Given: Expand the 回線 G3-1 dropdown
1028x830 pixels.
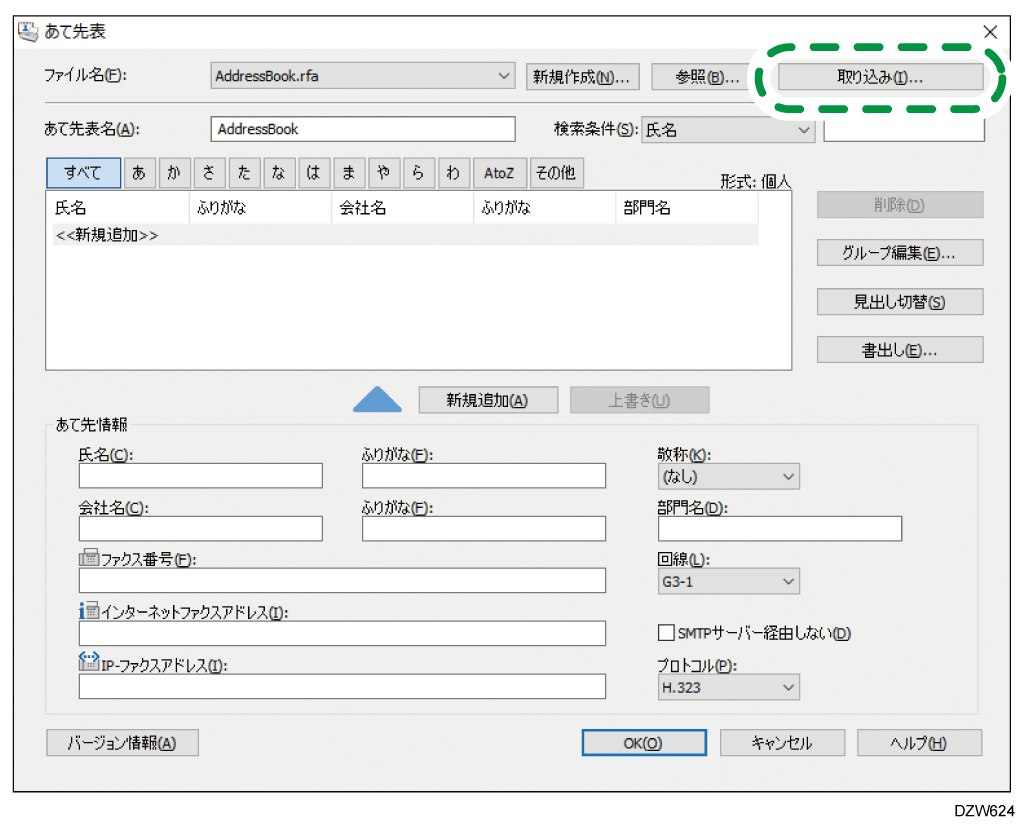Looking at the screenshot, I should (x=788, y=581).
